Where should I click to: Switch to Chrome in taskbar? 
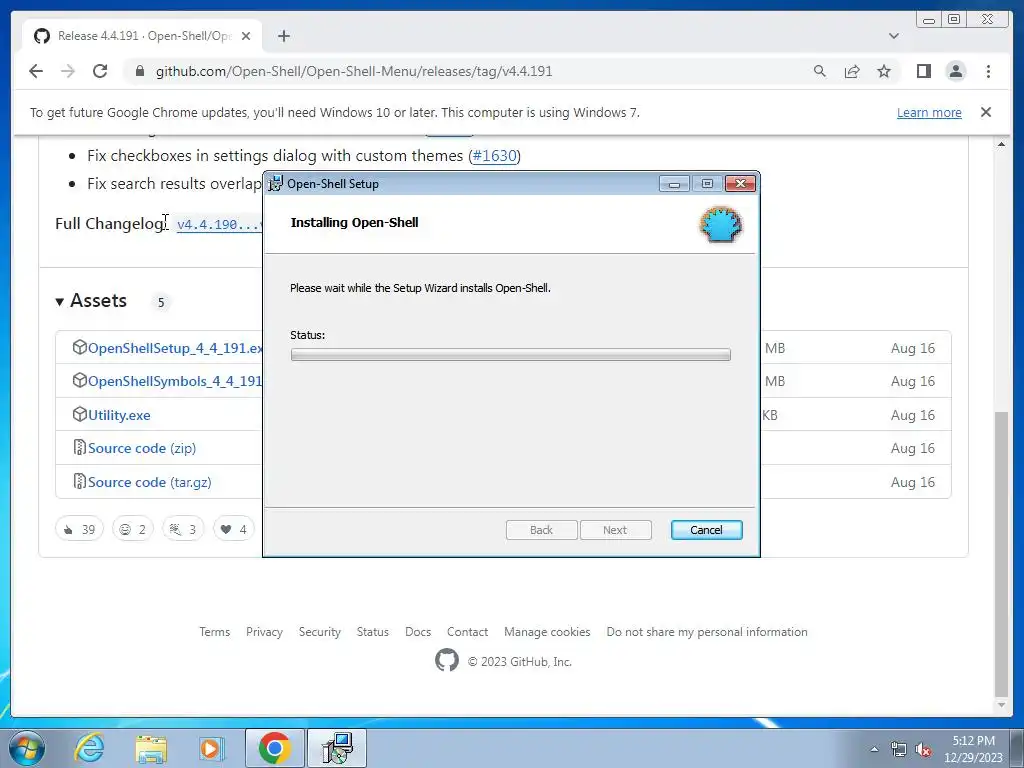[x=274, y=748]
